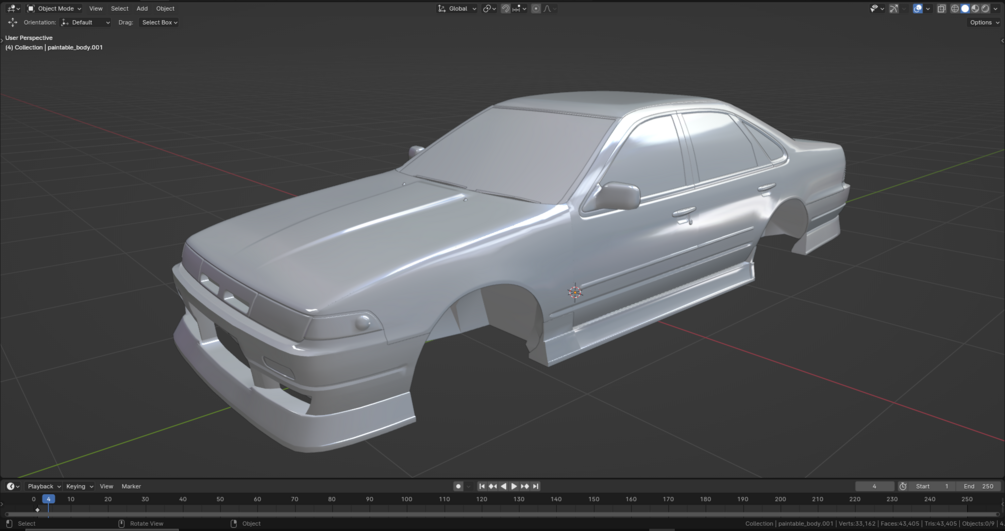Click the Start frame field

click(x=931, y=486)
